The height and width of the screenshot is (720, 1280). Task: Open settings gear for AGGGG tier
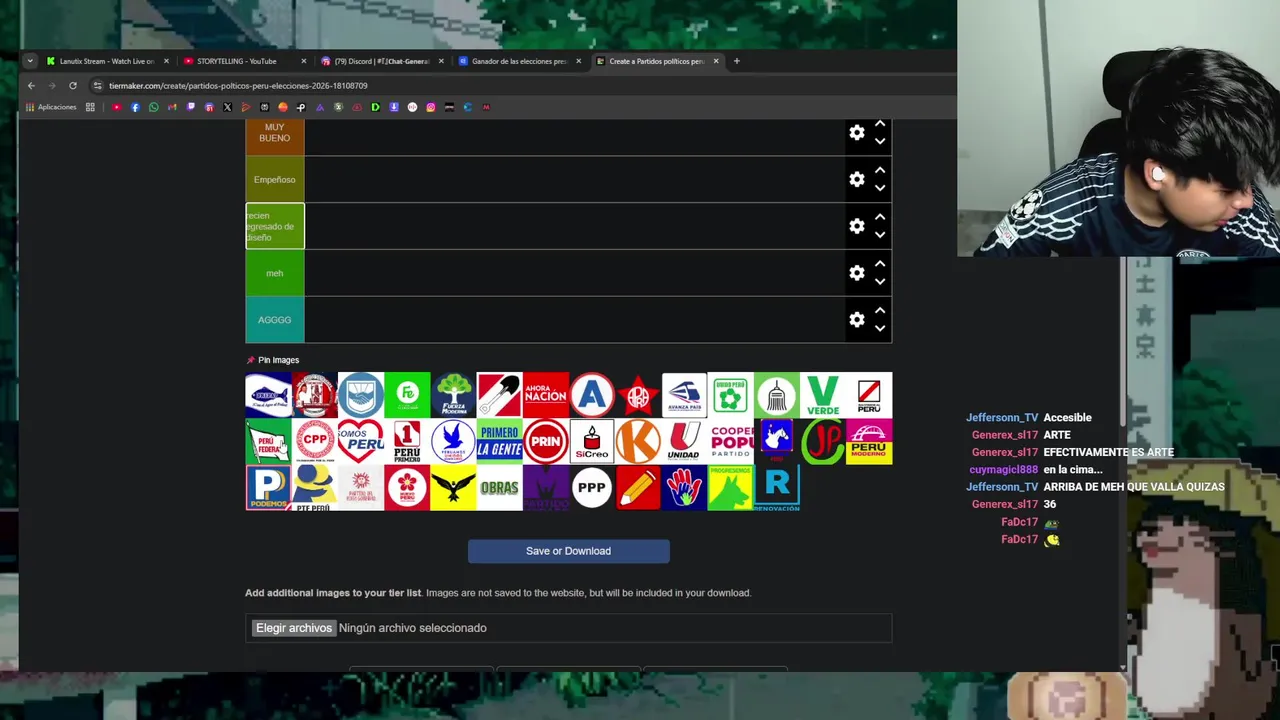coord(857,319)
